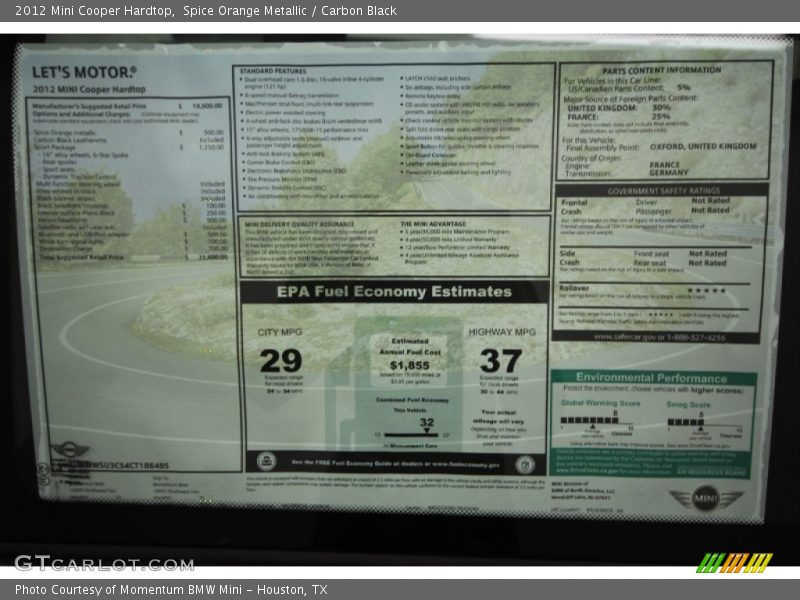Click the "GOVERNMENT SAFETY RATINGS" header
Screen dimensions: 800x600
pos(663,191)
